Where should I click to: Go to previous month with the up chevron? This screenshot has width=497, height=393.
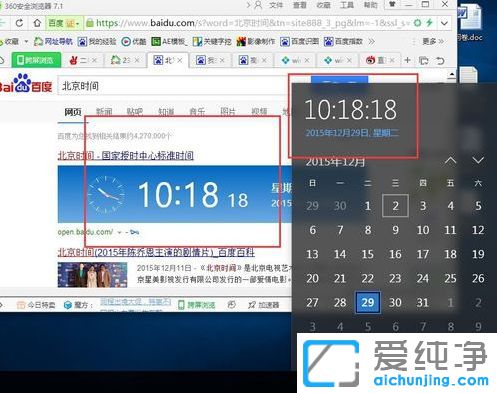click(x=450, y=161)
